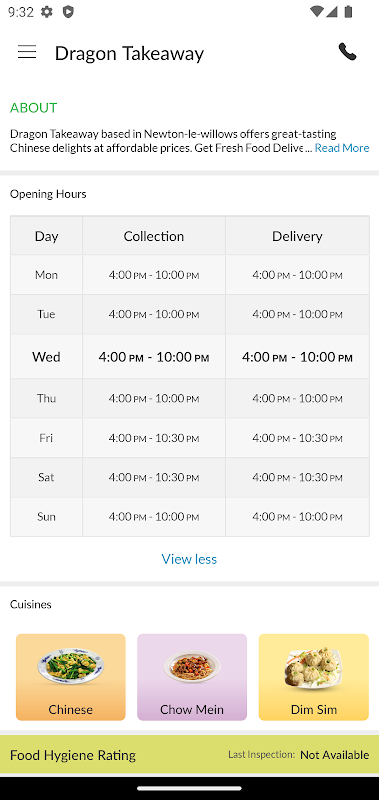Screen dimensions: 379x800
Task: Expand the About text with Read More
Action: tap(342, 148)
